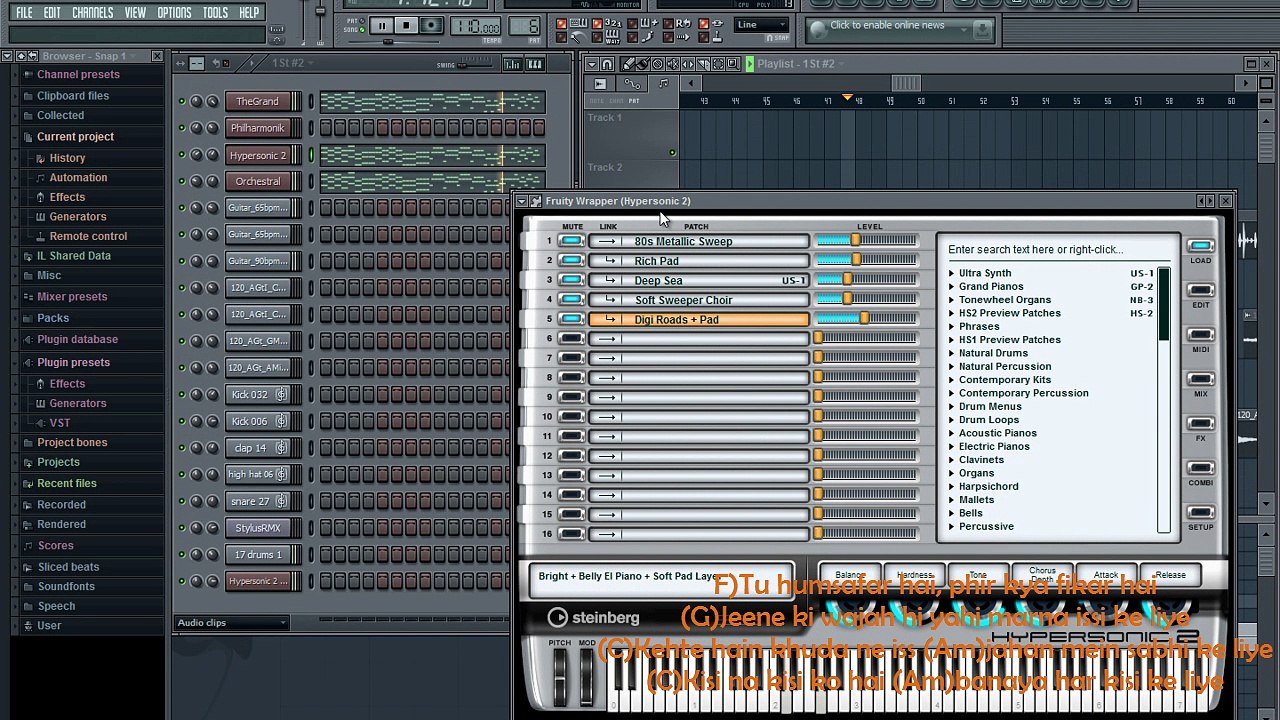
Task: Open the FILE menu
Action: (24, 13)
